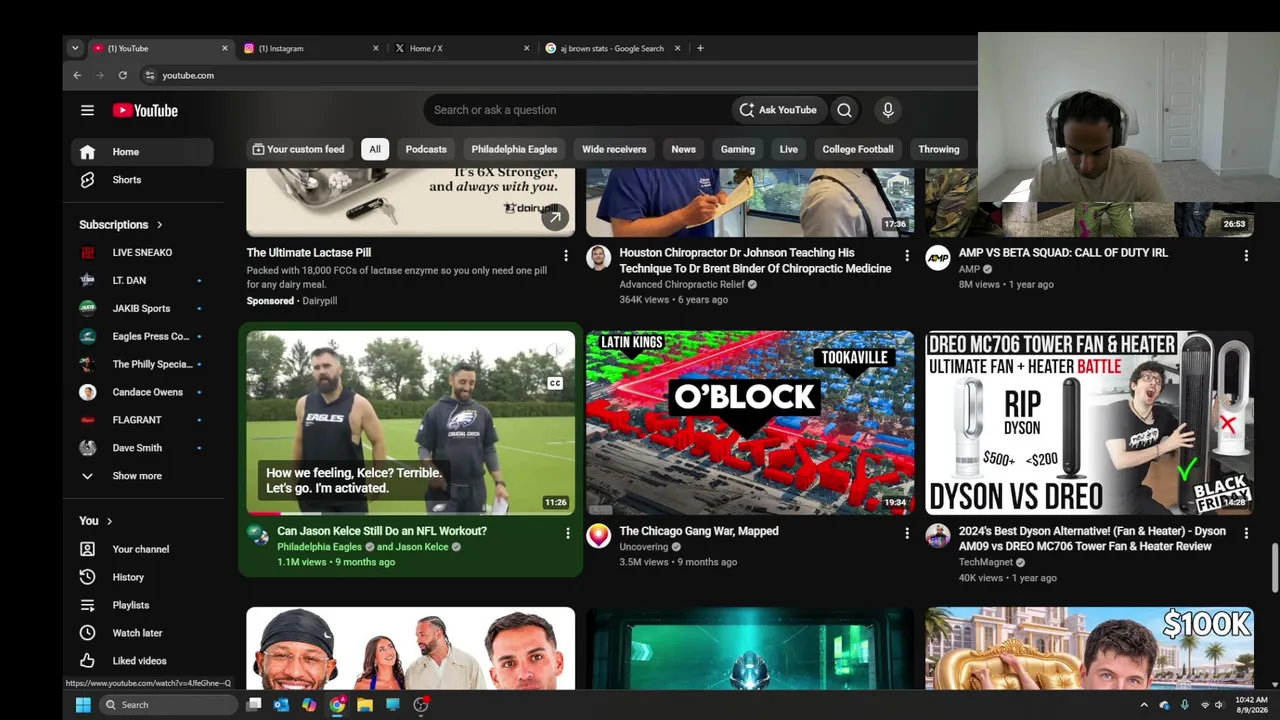The width and height of the screenshot is (1280, 720).
Task: Open the Dave Smith subscription
Action: [x=142, y=448]
